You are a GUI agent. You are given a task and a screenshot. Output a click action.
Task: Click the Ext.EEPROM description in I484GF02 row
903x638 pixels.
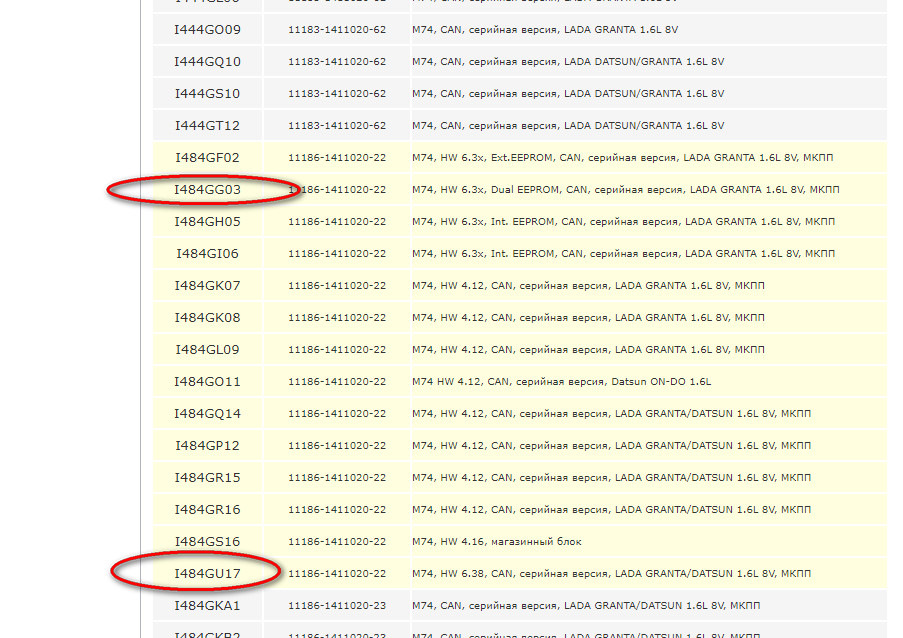click(623, 158)
